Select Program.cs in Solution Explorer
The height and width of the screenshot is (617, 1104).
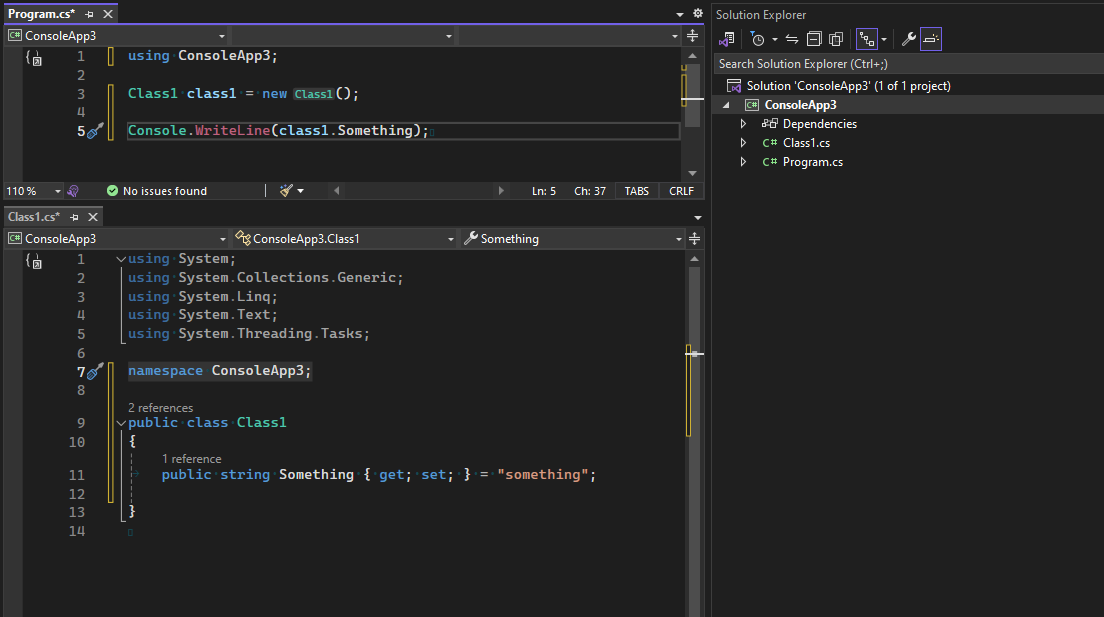[813, 162]
